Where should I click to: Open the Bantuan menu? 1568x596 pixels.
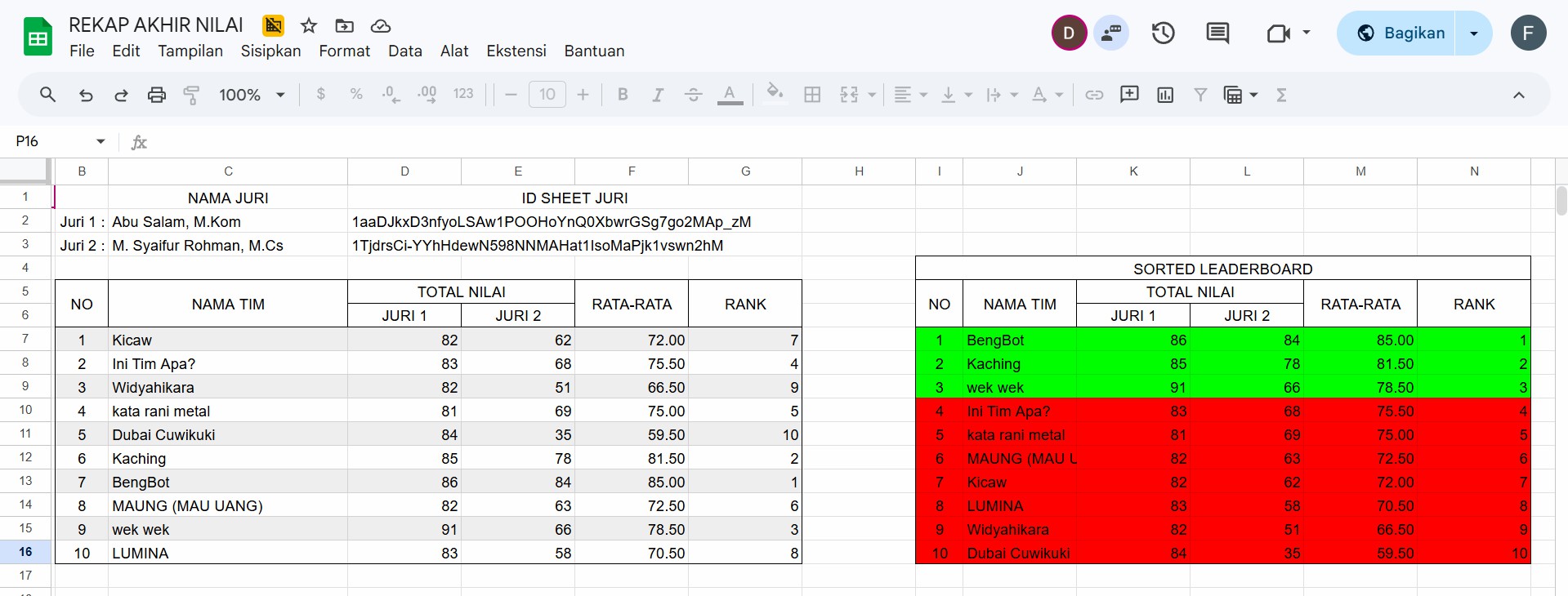(x=594, y=51)
